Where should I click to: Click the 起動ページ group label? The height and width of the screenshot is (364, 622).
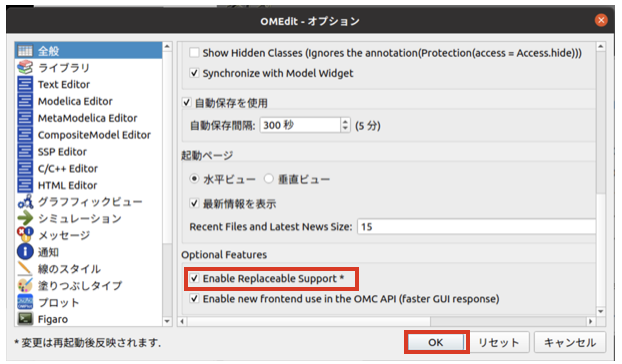pyautogui.click(x=207, y=155)
